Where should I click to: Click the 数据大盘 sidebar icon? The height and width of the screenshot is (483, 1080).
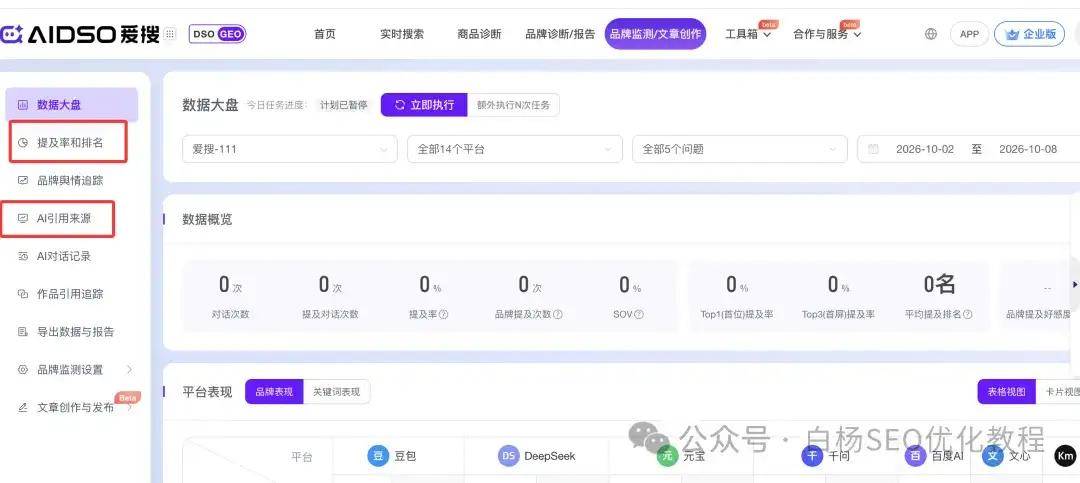point(23,105)
